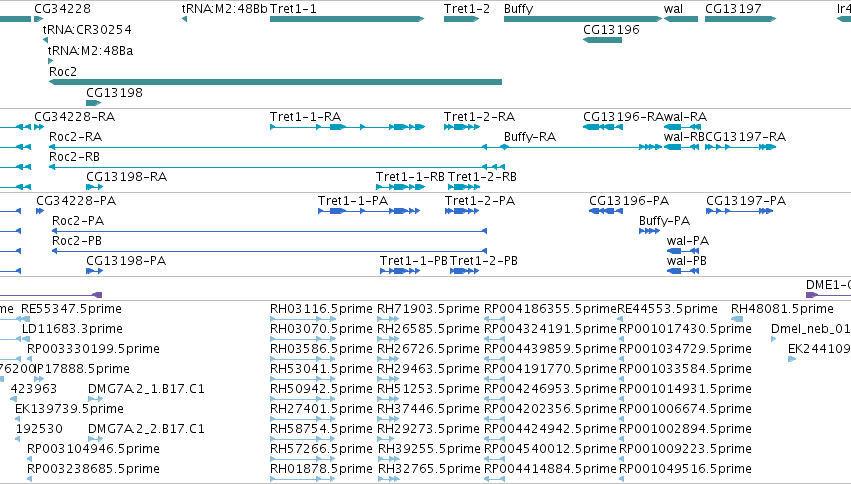851x484 pixels.
Task: Click the Roc2-PA protein line
Action: tap(269, 231)
